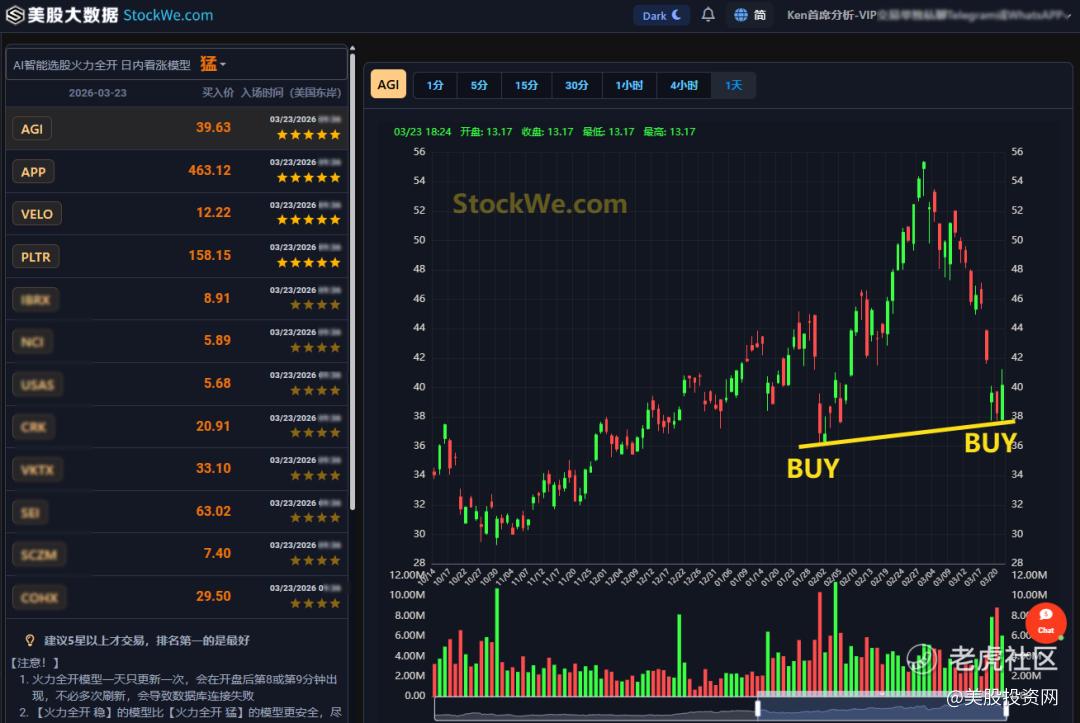Click the 美股大数据 site title
The image size is (1080, 723).
coord(72,15)
